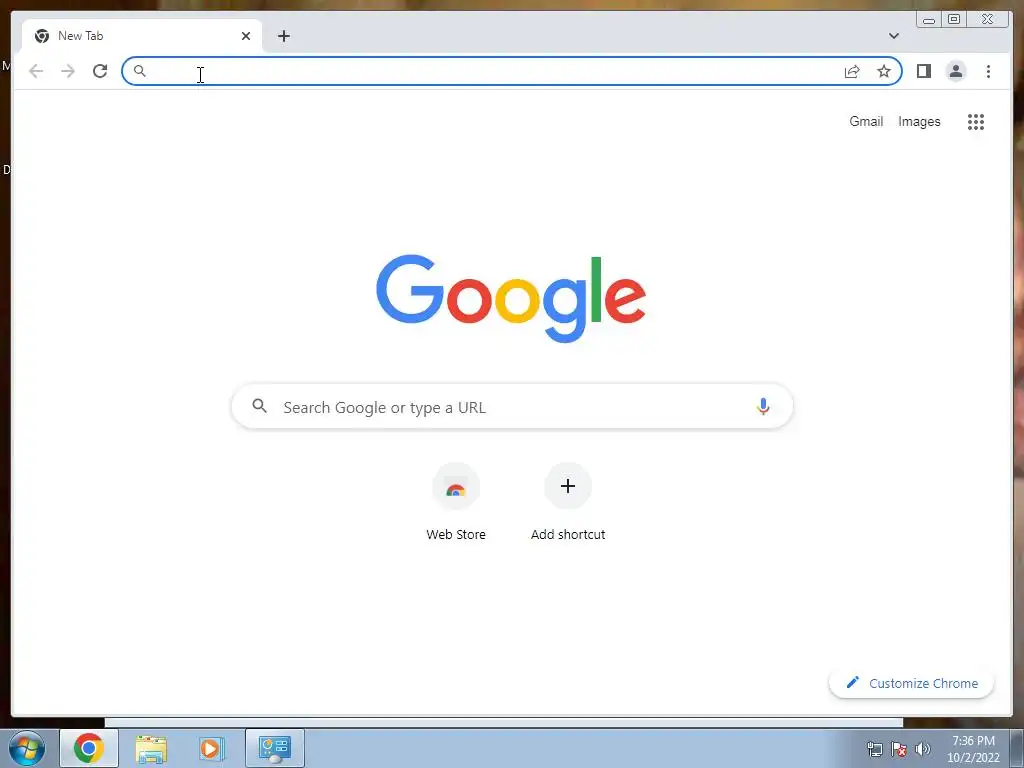
Task: Click the Action Center flag icon
Action: (899, 749)
